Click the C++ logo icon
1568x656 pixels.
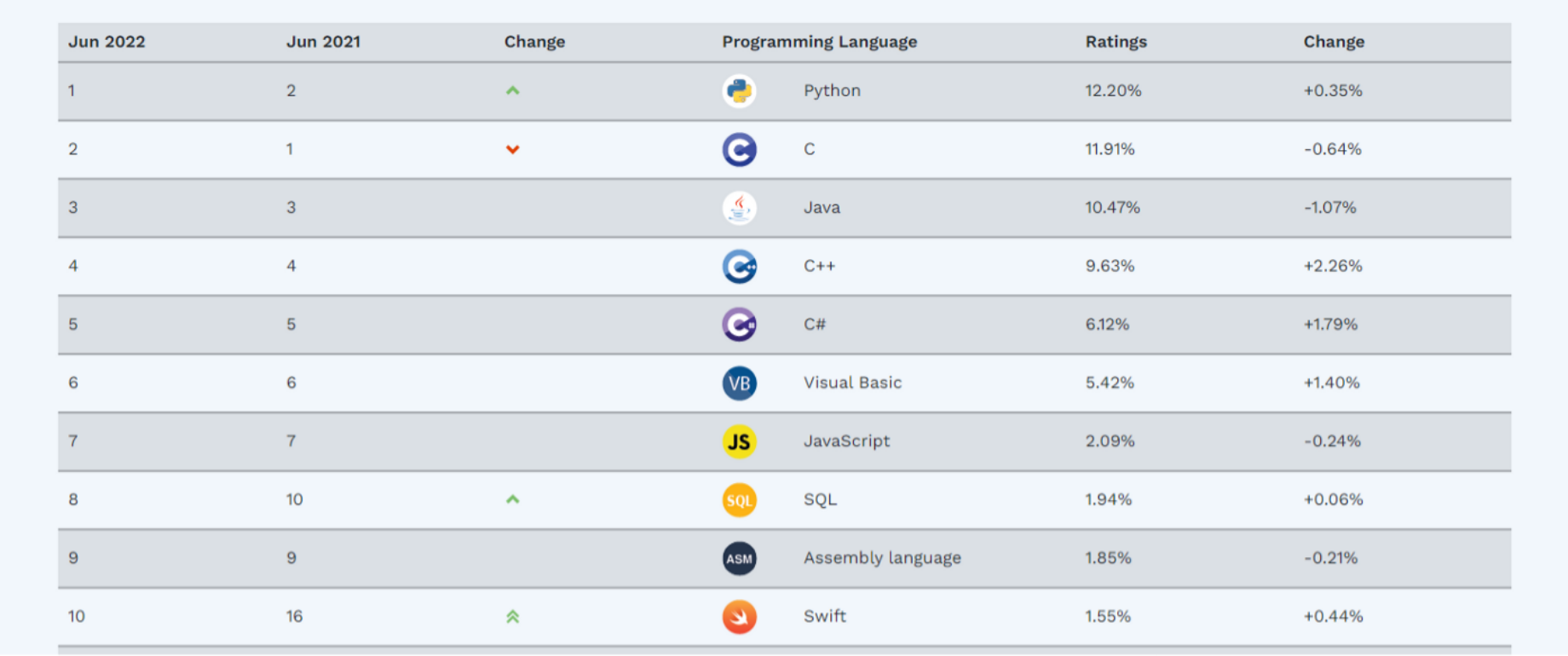click(x=739, y=267)
